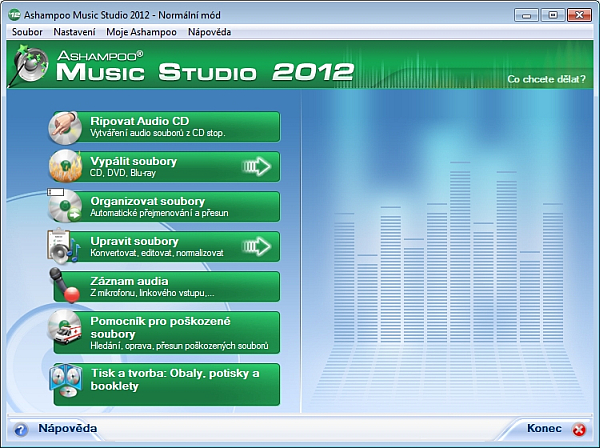Click the blue question mark help icon
600x448 pixels.
tap(21, 430)
